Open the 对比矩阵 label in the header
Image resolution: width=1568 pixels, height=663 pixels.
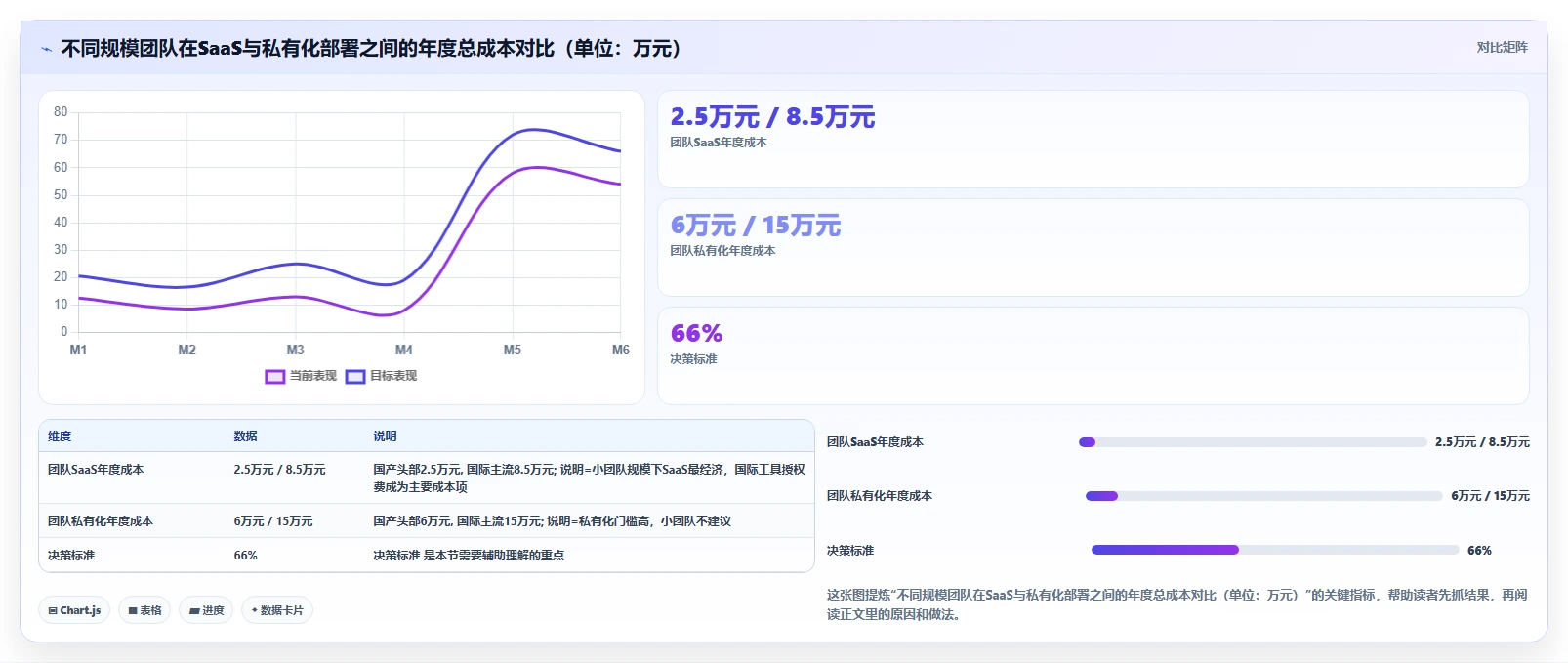coord(1502,47)
